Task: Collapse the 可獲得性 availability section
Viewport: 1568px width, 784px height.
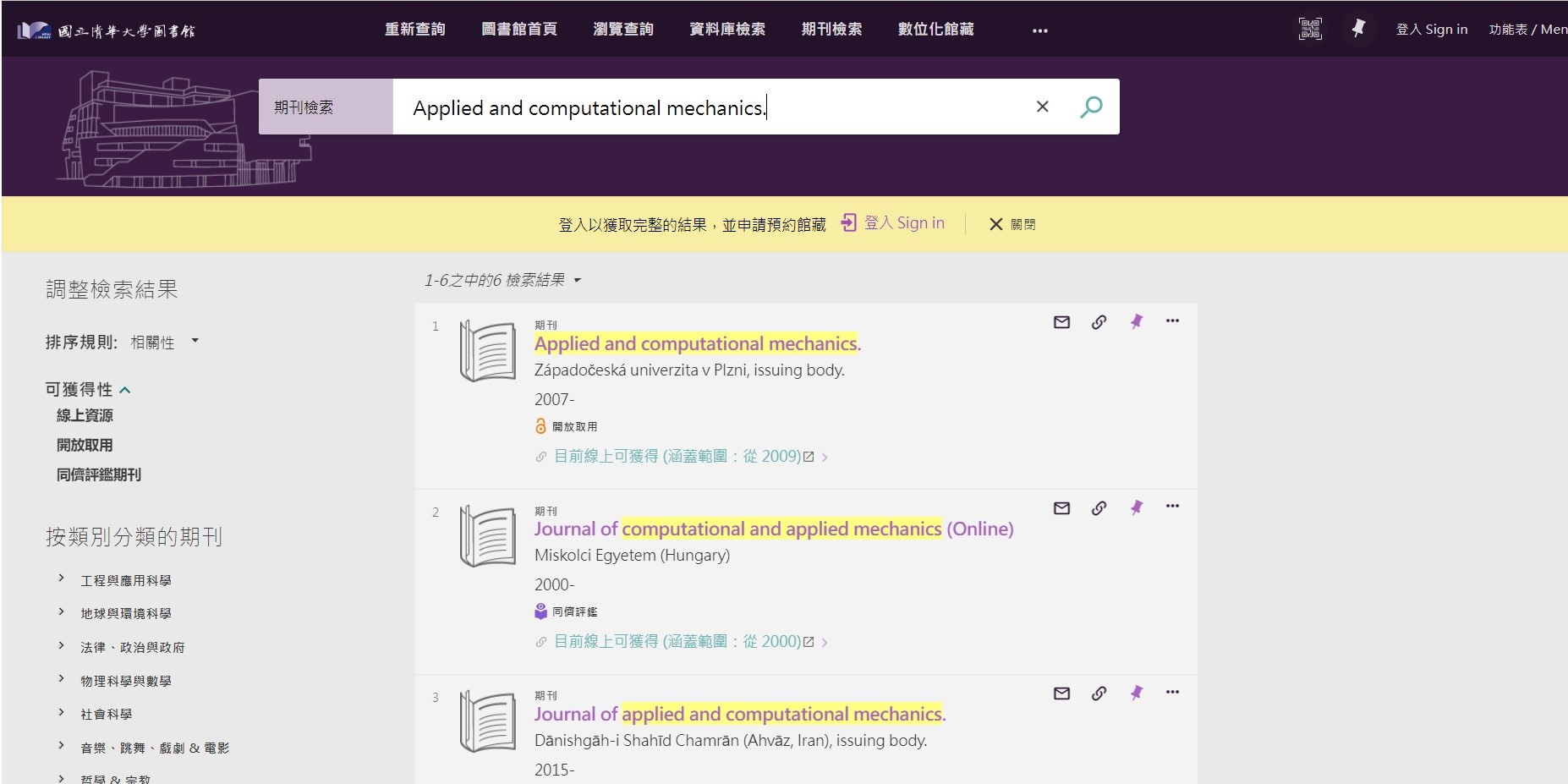Action: [x=125, y=390]
